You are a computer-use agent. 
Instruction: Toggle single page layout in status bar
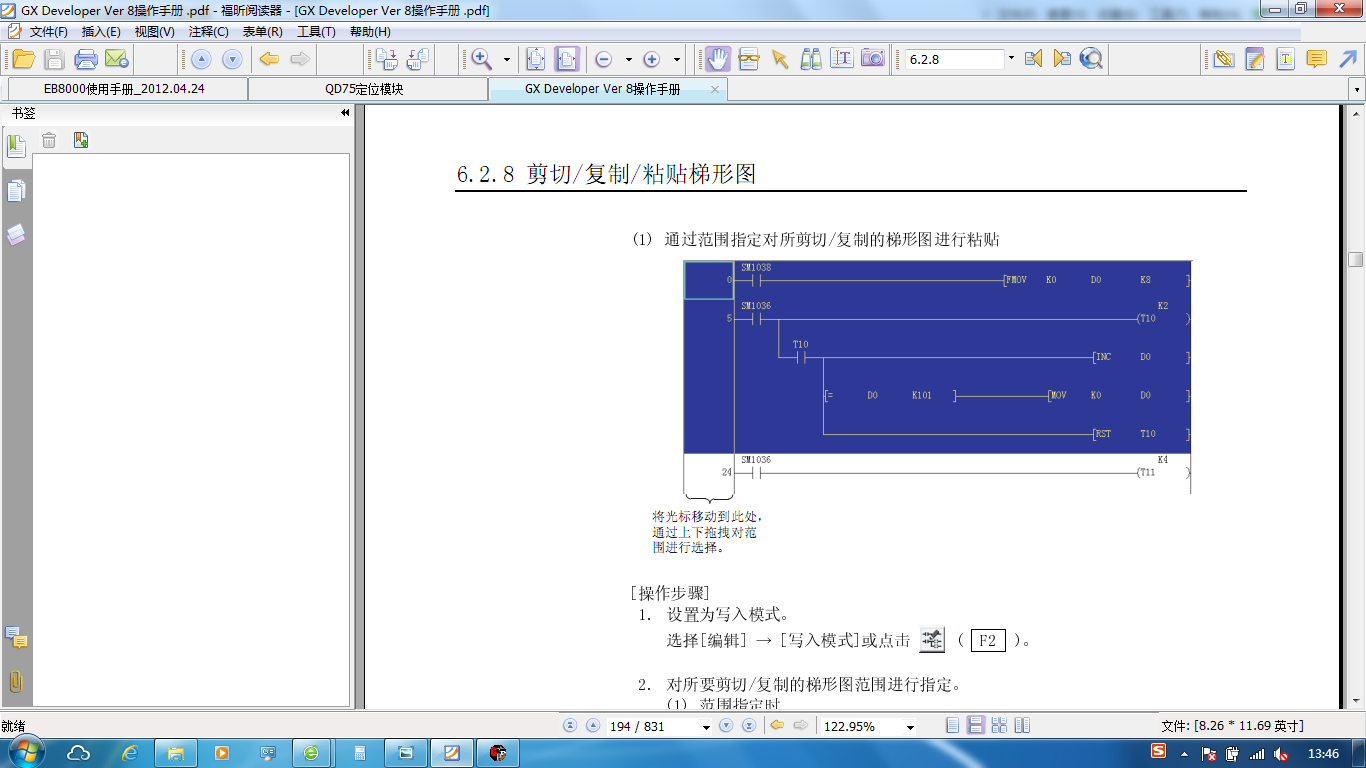[x=952, y=726]
